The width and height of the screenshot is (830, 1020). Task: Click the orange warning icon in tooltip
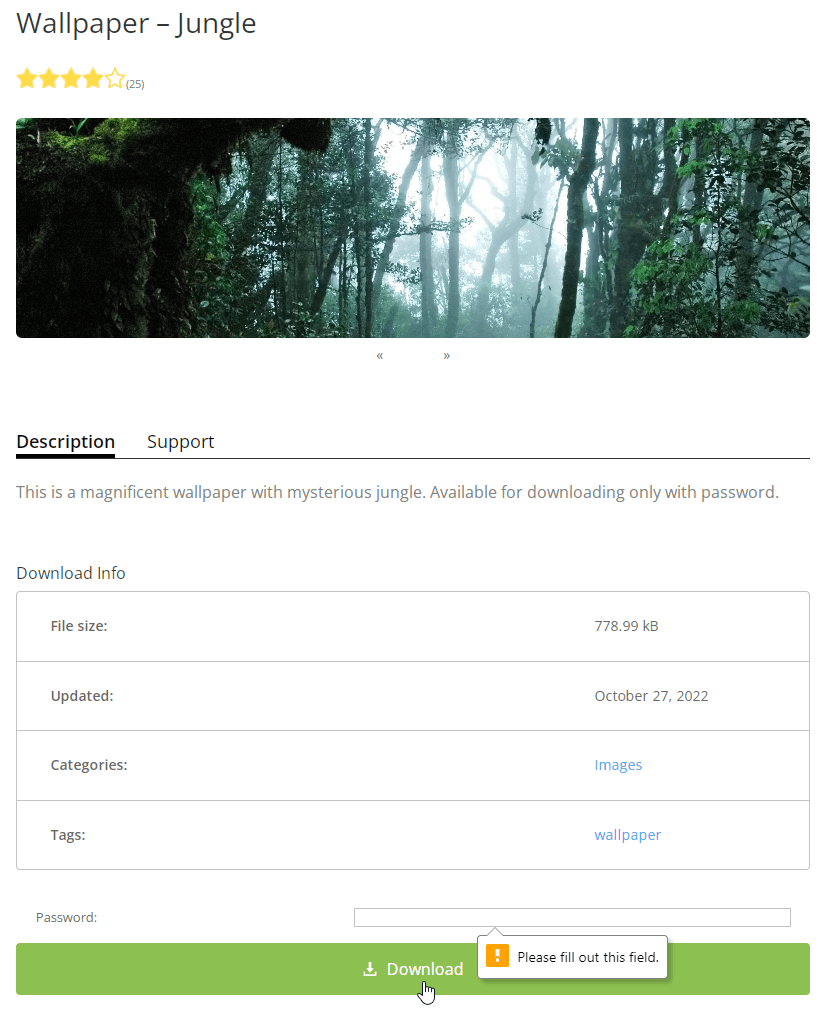497,956
